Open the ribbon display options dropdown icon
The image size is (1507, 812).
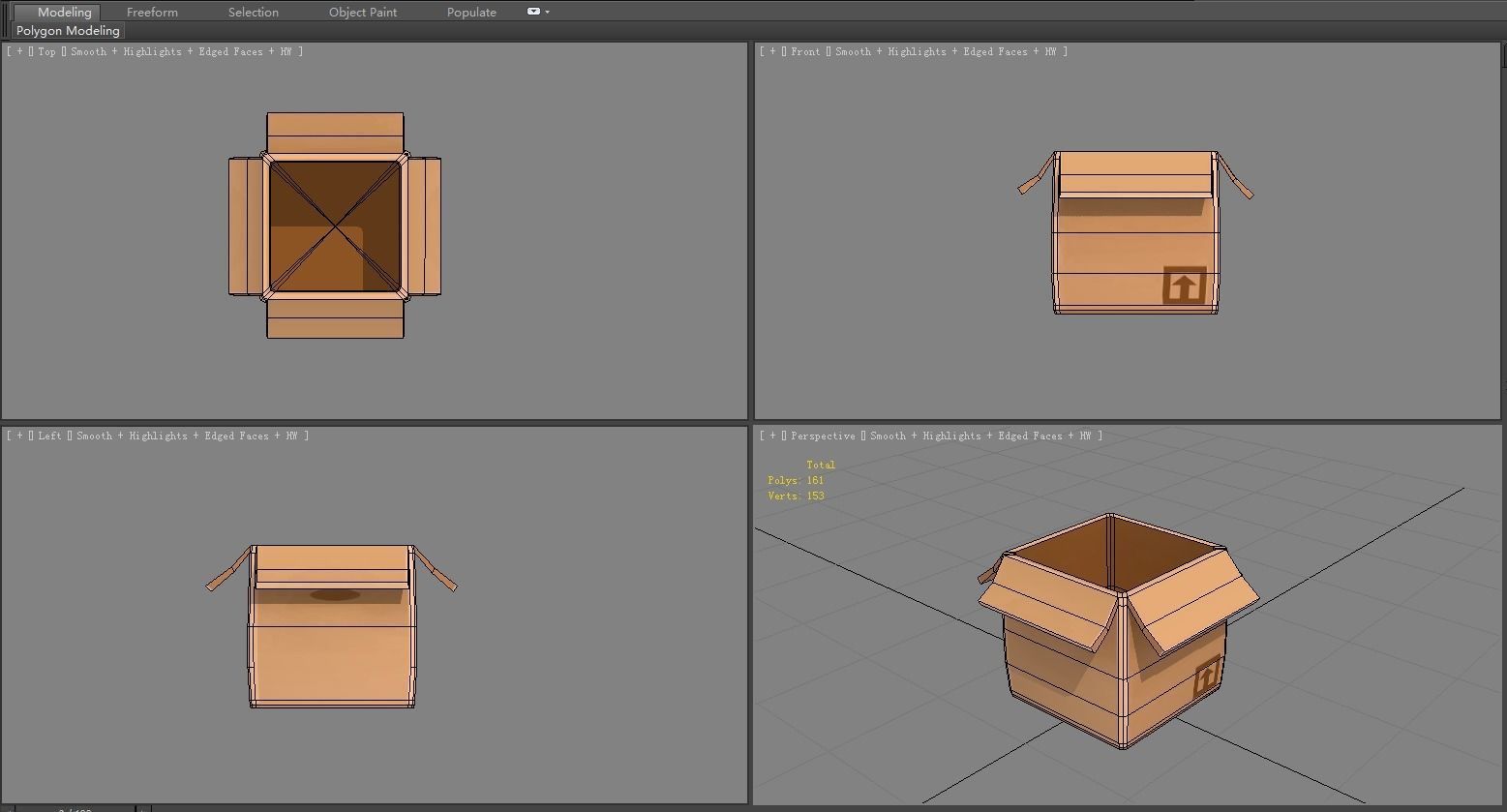[x=538, y=12]
